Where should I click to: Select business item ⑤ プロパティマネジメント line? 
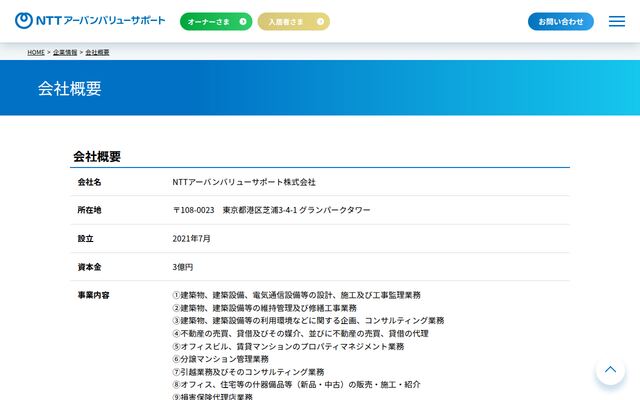click(x=288, y=346)
